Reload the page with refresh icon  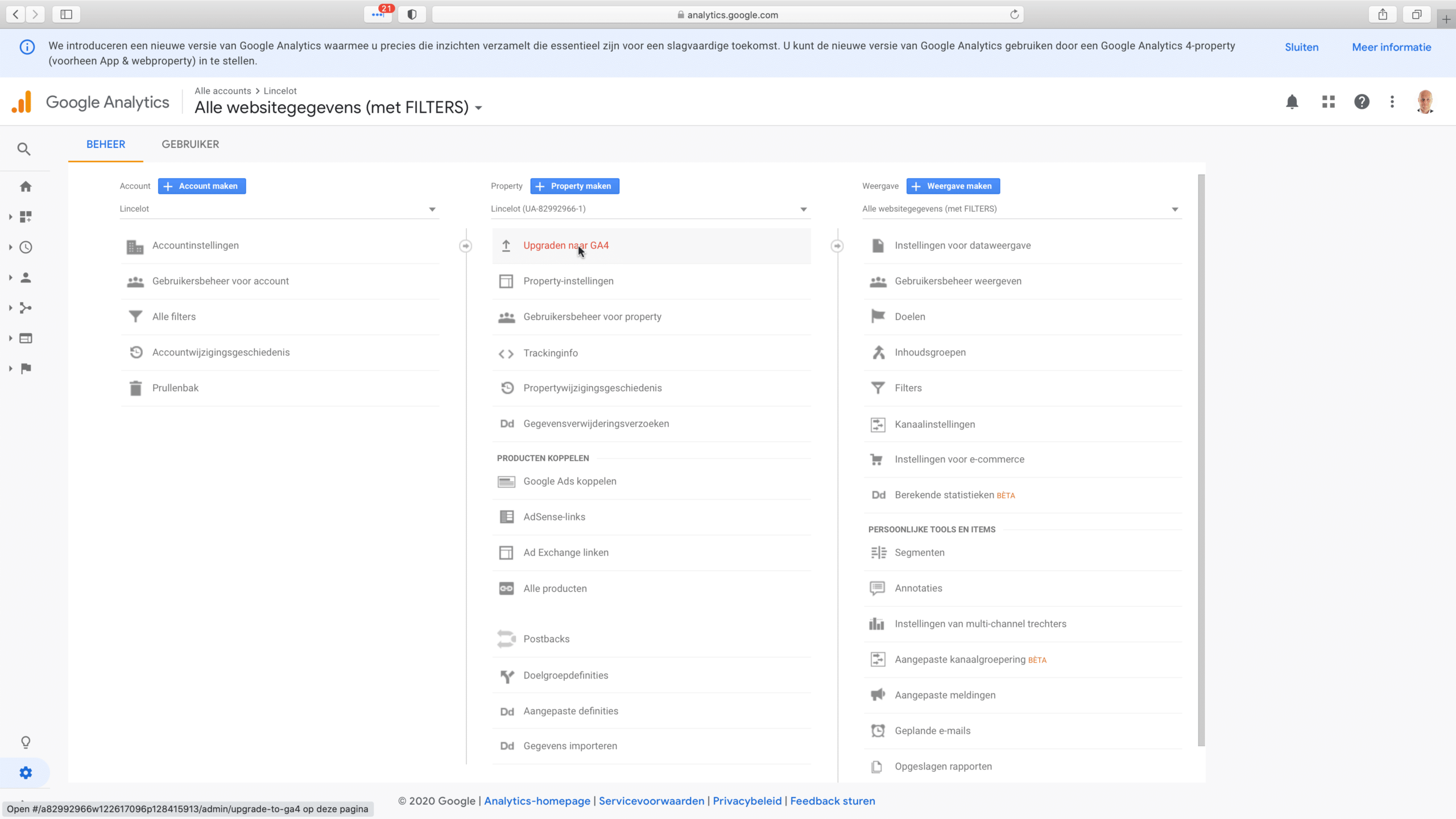(1014, 15)
